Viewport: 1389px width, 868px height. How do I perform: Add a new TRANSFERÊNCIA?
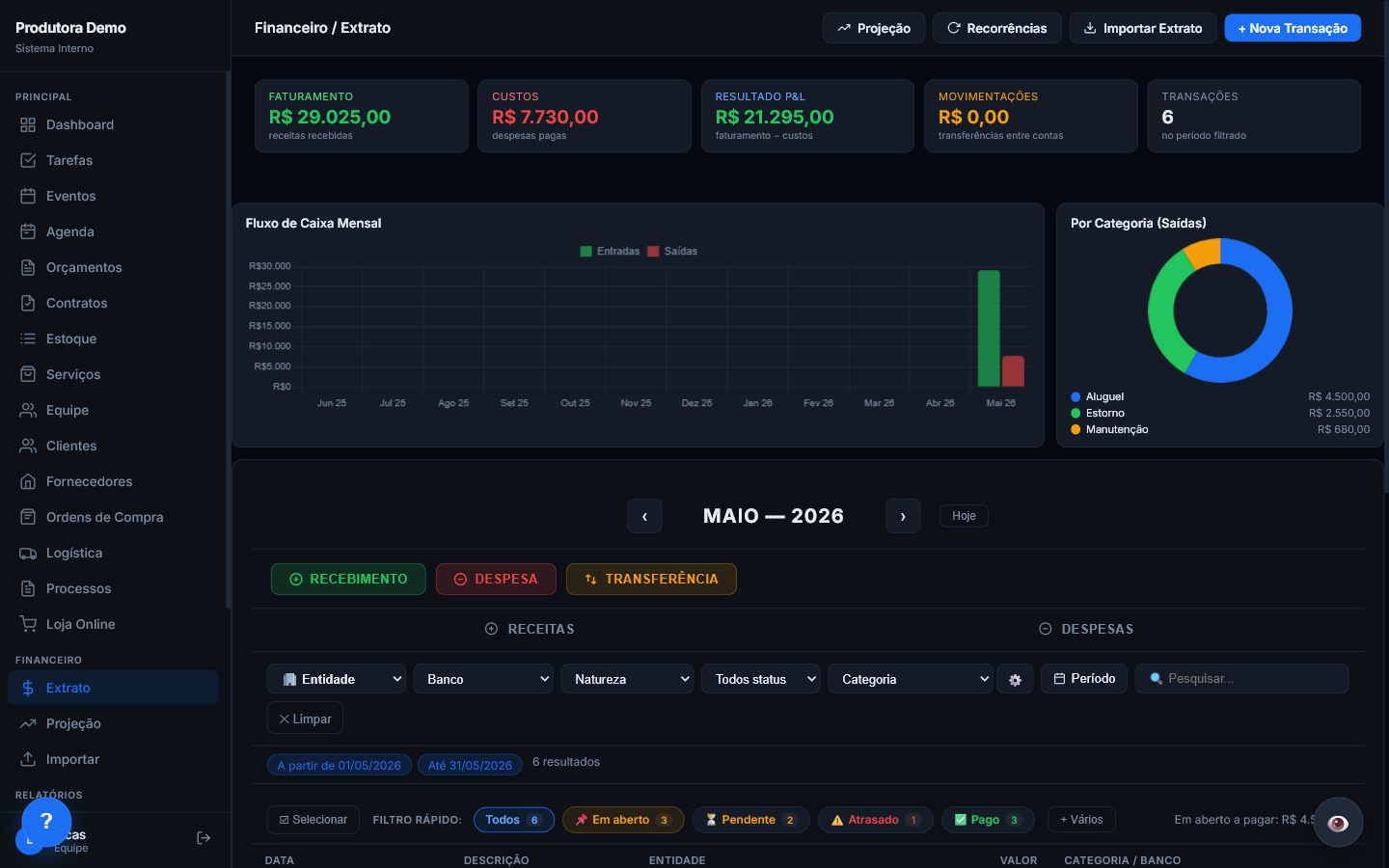tap(651, 579)
